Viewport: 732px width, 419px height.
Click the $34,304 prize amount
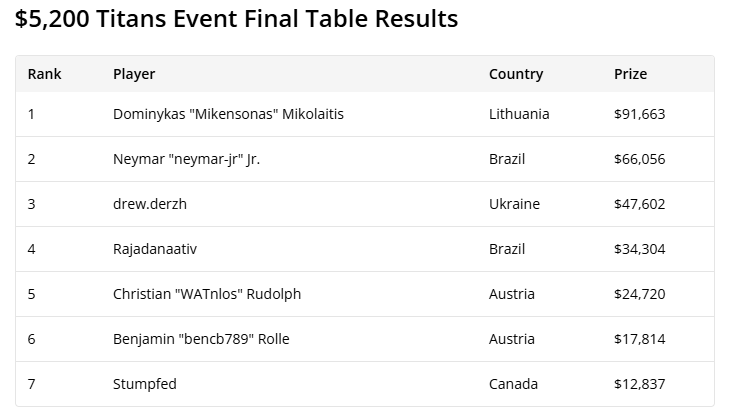(640, 249)
